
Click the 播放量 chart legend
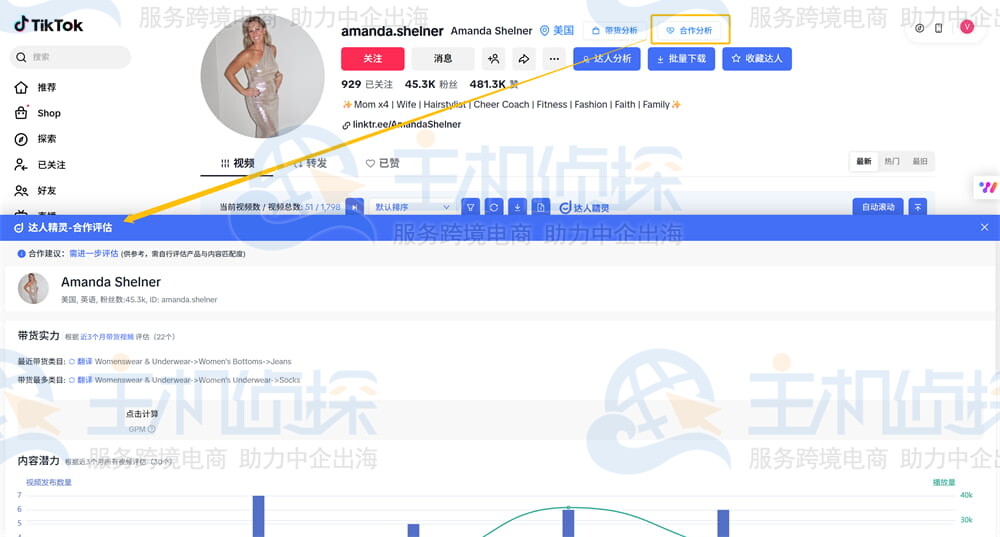(944, 482)
